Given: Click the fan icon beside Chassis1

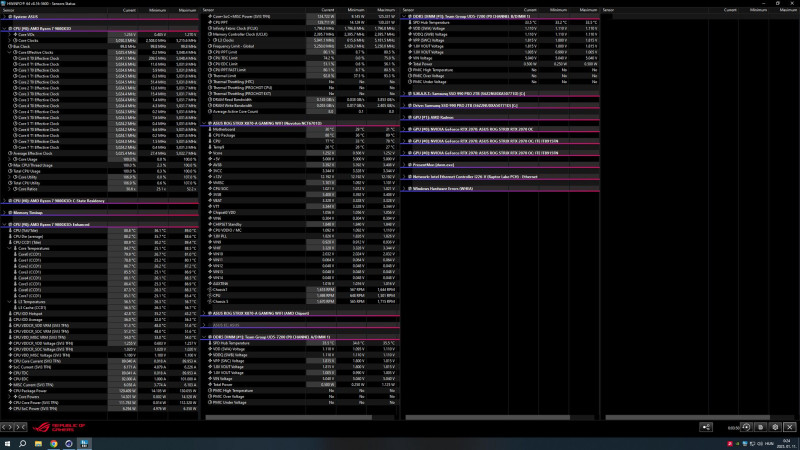Looking at the screenshot, I should (x=210, y=289).
